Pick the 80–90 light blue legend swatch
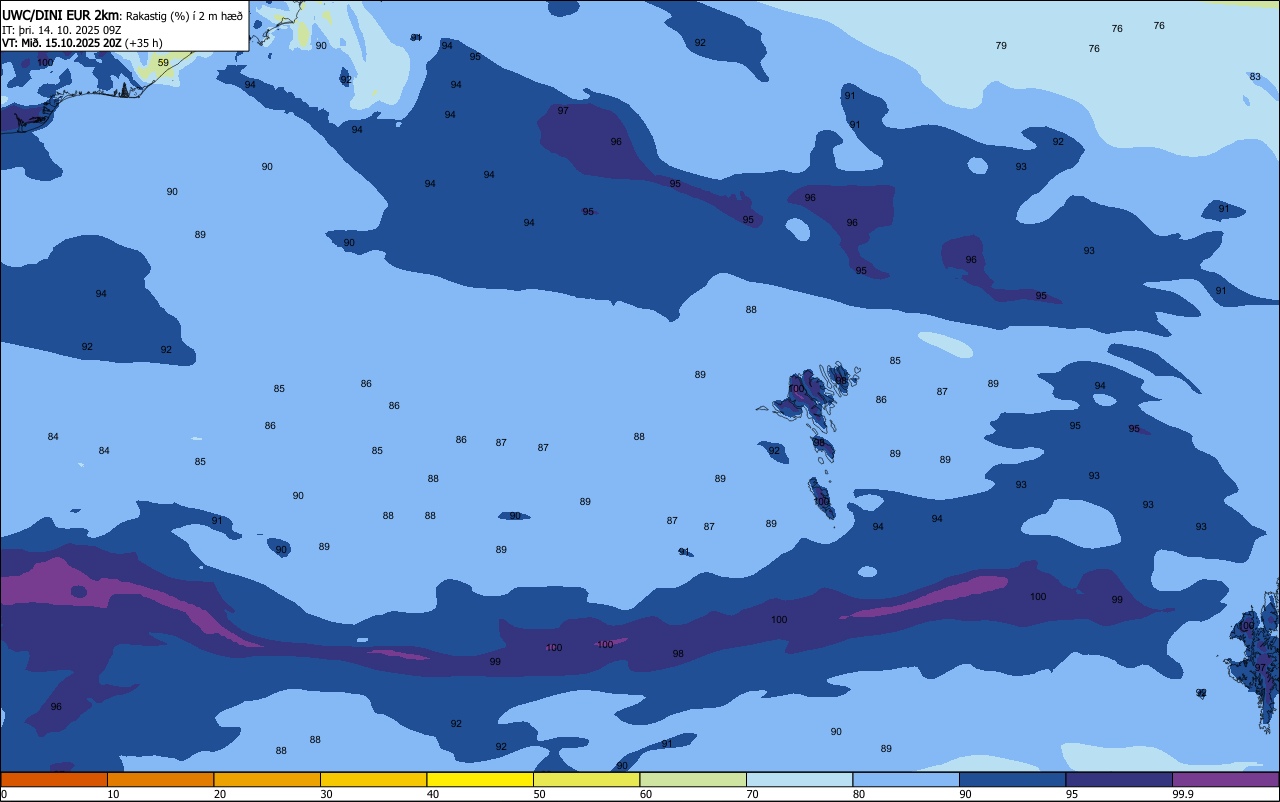The height and width of the screenshot is (802, 1280). point(906,779)
